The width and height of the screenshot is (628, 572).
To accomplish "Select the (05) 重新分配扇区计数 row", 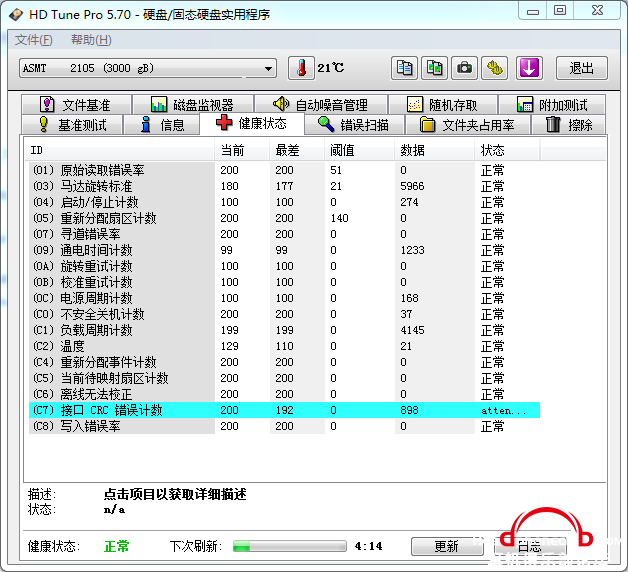I will [284, 218].
